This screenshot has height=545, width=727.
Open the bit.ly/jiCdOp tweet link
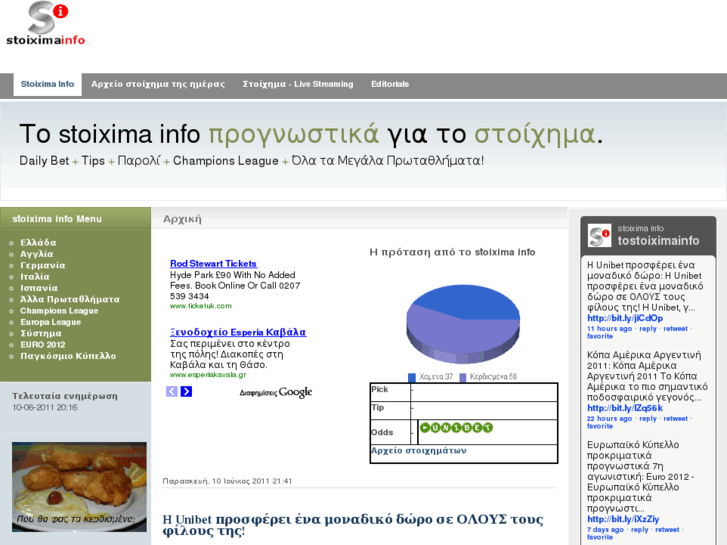pos(625,318)
